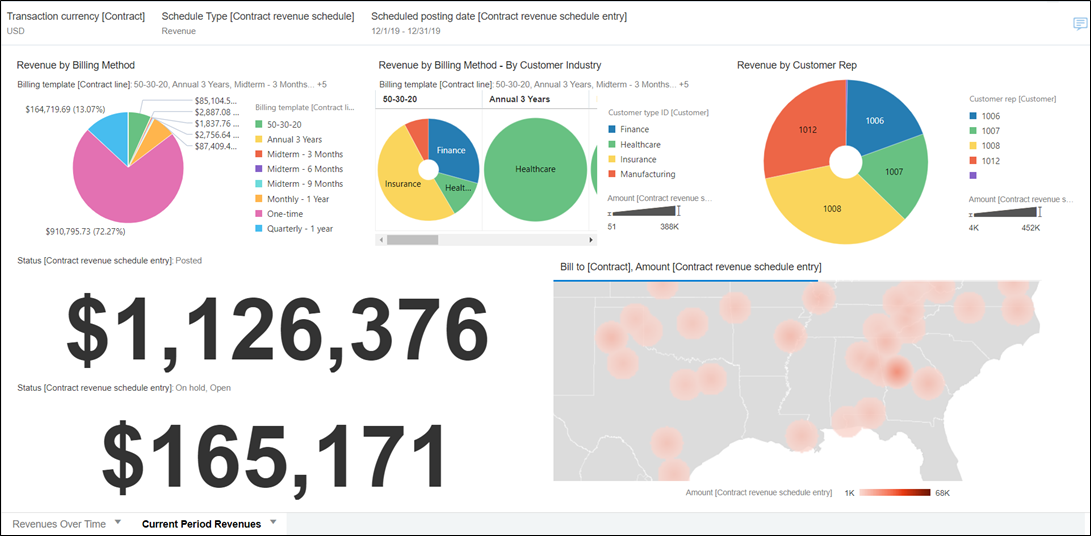
Task: Click the 50-30-20 legend color square
Action: coord(259,124)
